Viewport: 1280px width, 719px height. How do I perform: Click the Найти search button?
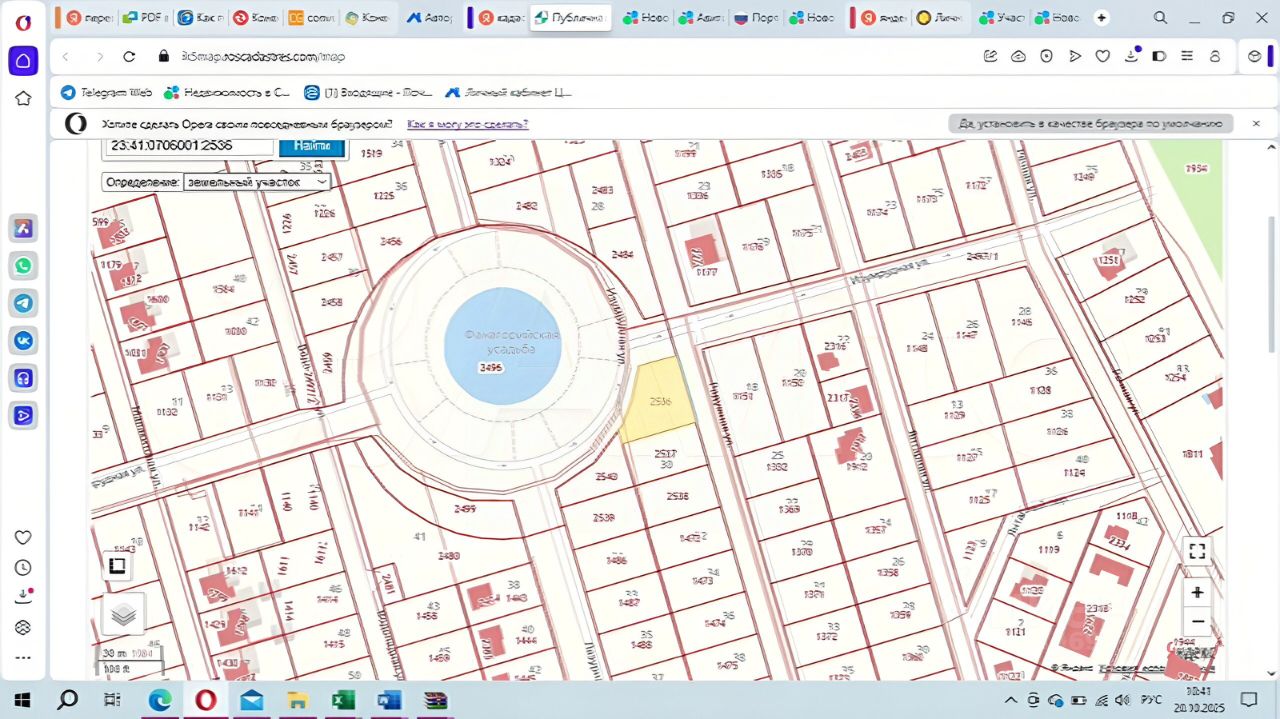312,146
